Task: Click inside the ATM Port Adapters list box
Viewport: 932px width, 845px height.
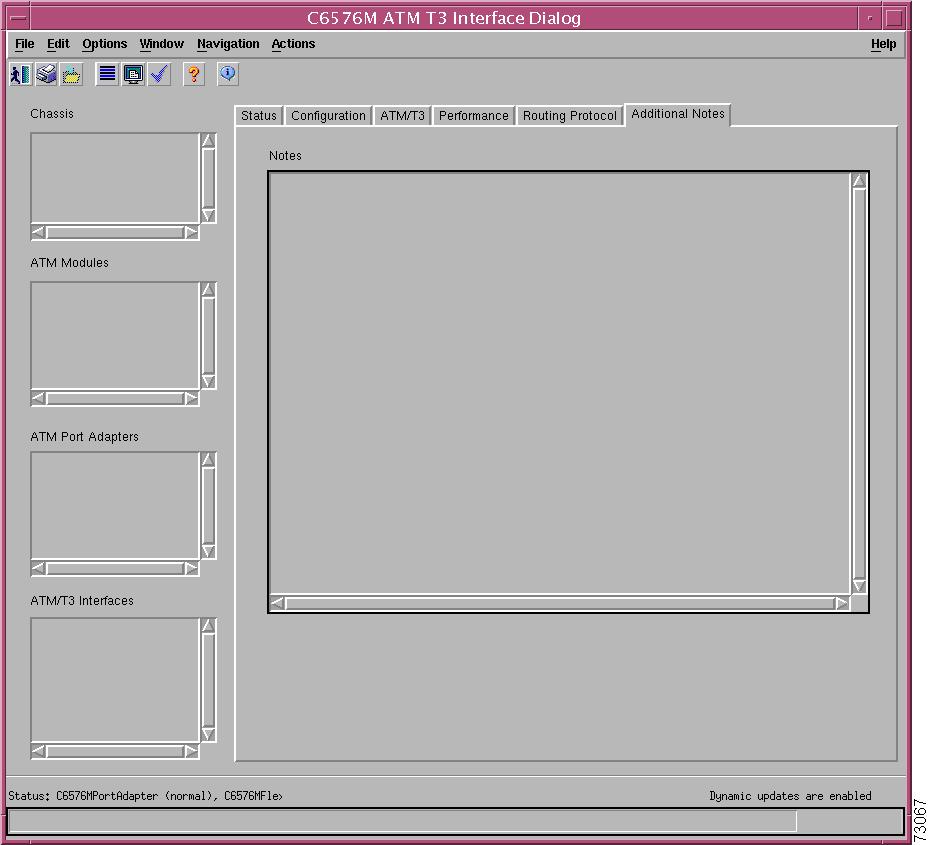Action: click(115, 506)
